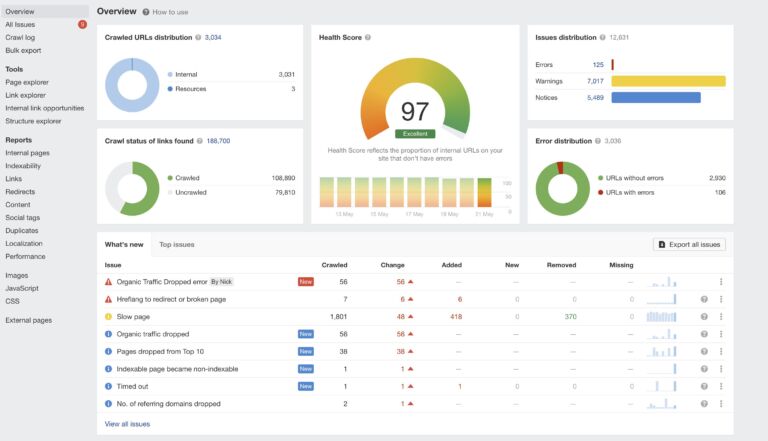Click help icon next to Health Score
Screen dimensions: 768x441
368,37
